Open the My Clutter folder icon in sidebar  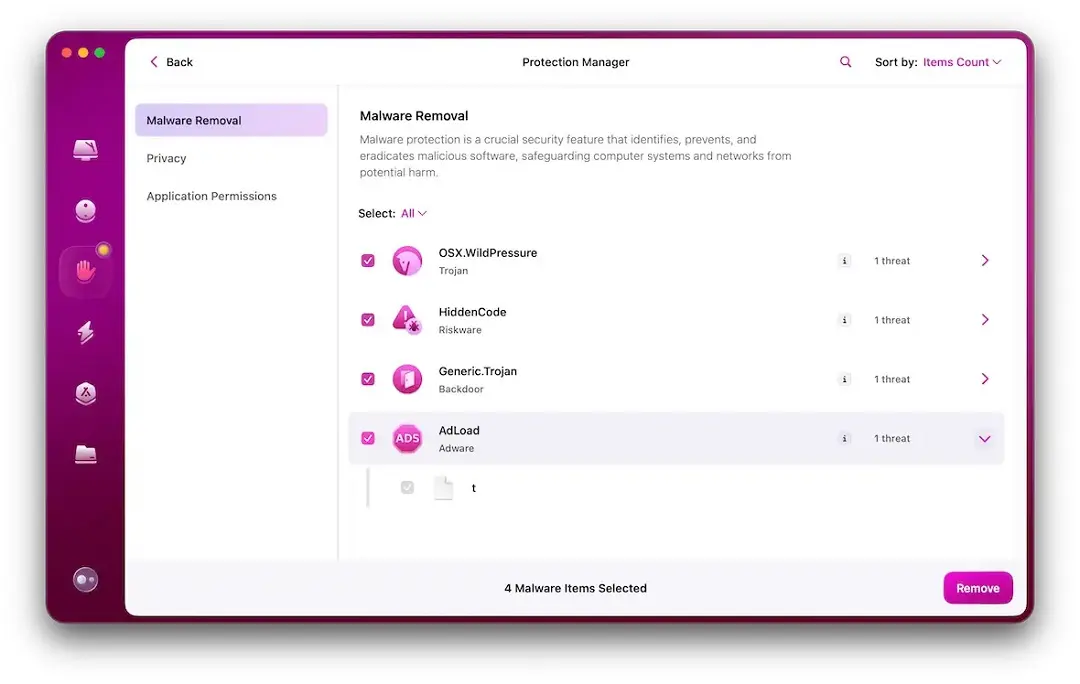(85, 454)
